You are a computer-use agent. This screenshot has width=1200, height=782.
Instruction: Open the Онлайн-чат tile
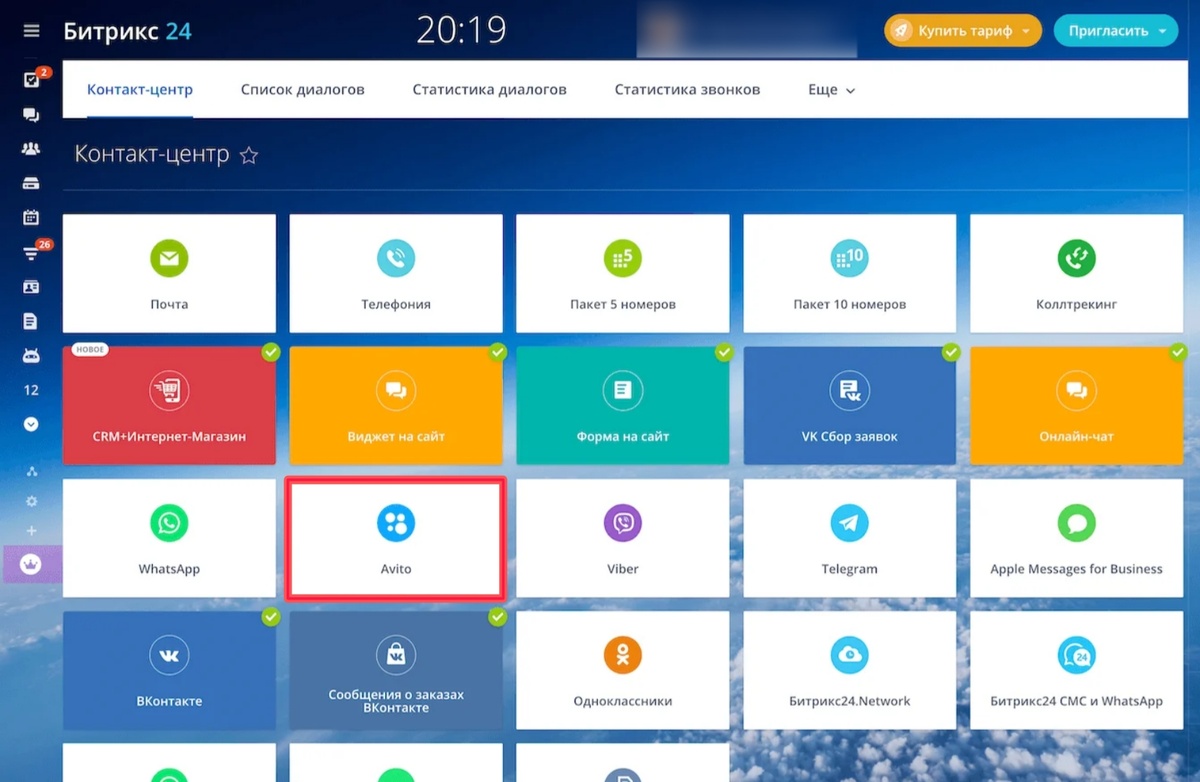click(x=1077, y=405)
